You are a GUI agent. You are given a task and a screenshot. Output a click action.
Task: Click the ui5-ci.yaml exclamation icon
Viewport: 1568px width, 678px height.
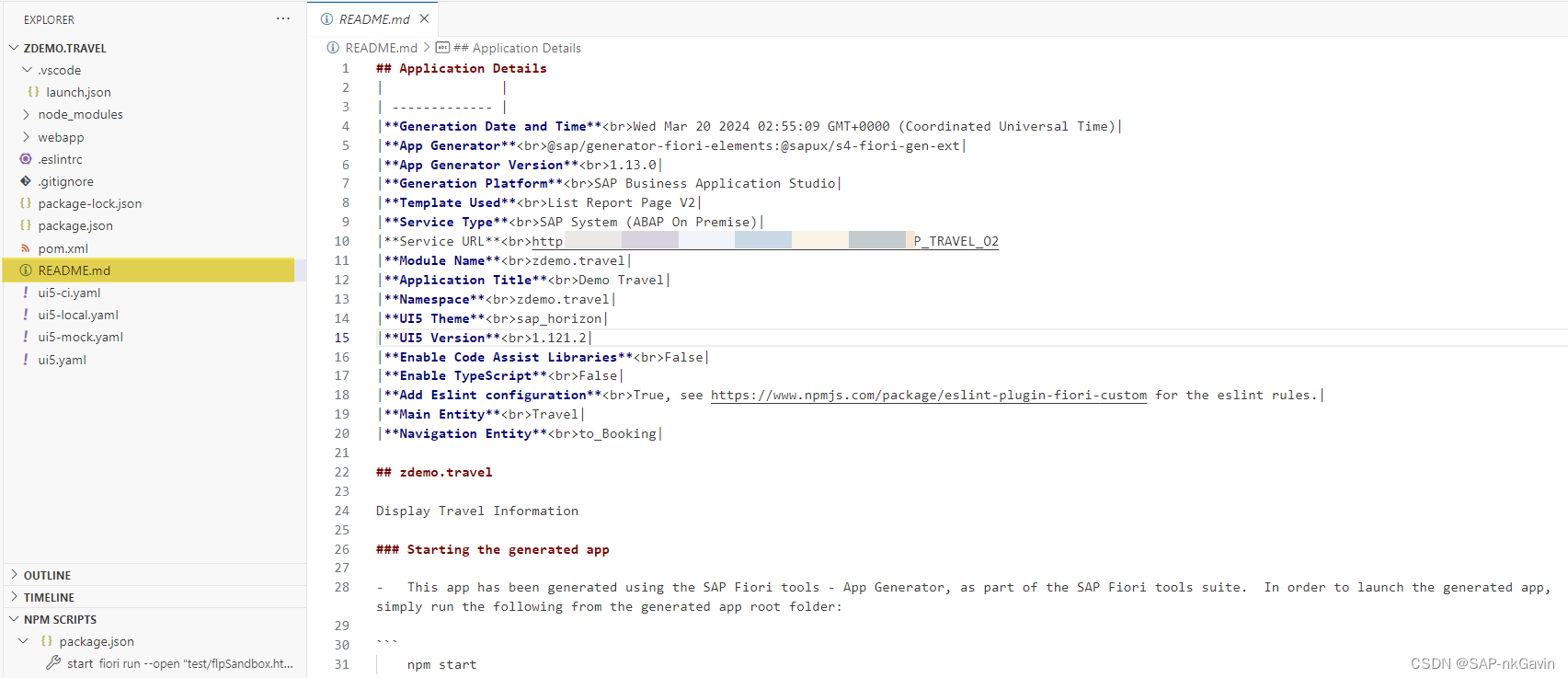click(26, 293)
